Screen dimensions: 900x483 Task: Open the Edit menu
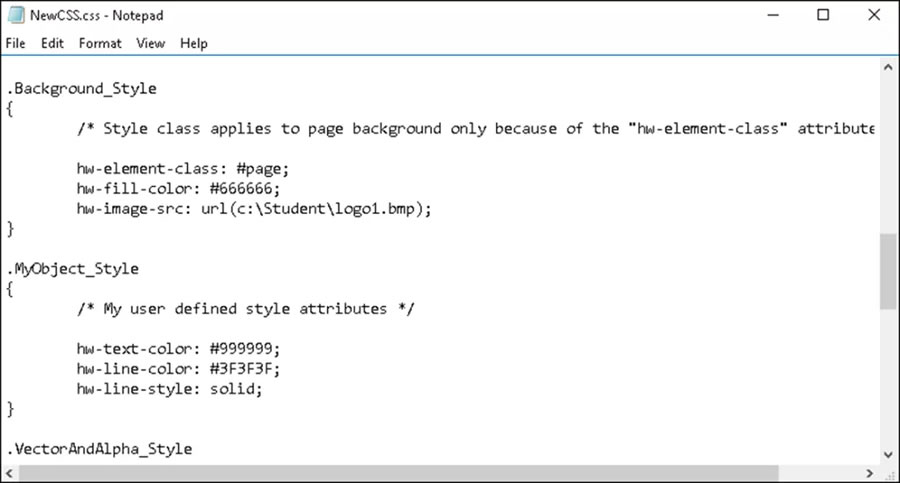click(52, 44)
